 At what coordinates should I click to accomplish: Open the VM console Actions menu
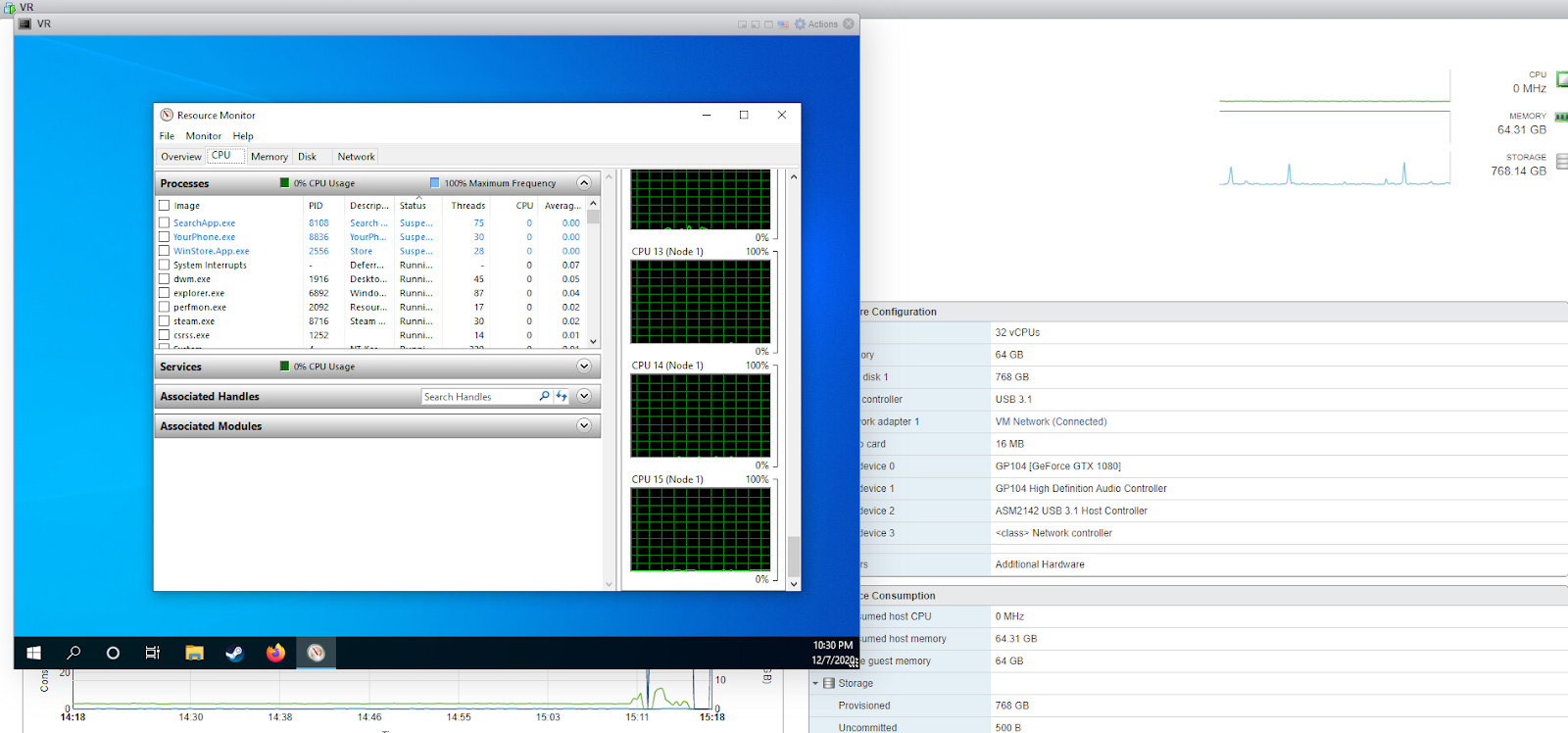pos(816,24)
